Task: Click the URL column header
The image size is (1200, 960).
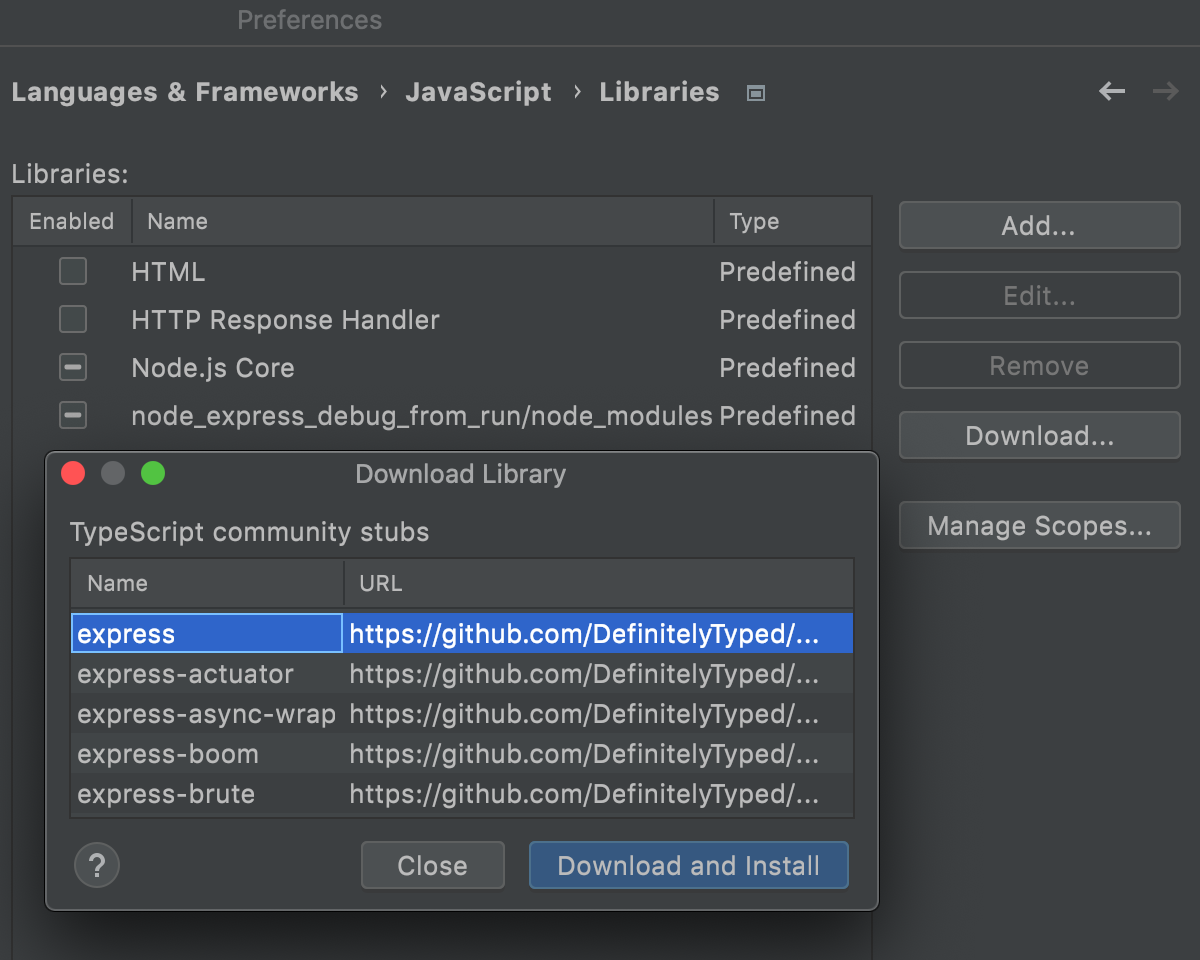Action: [x=381, y=583]
